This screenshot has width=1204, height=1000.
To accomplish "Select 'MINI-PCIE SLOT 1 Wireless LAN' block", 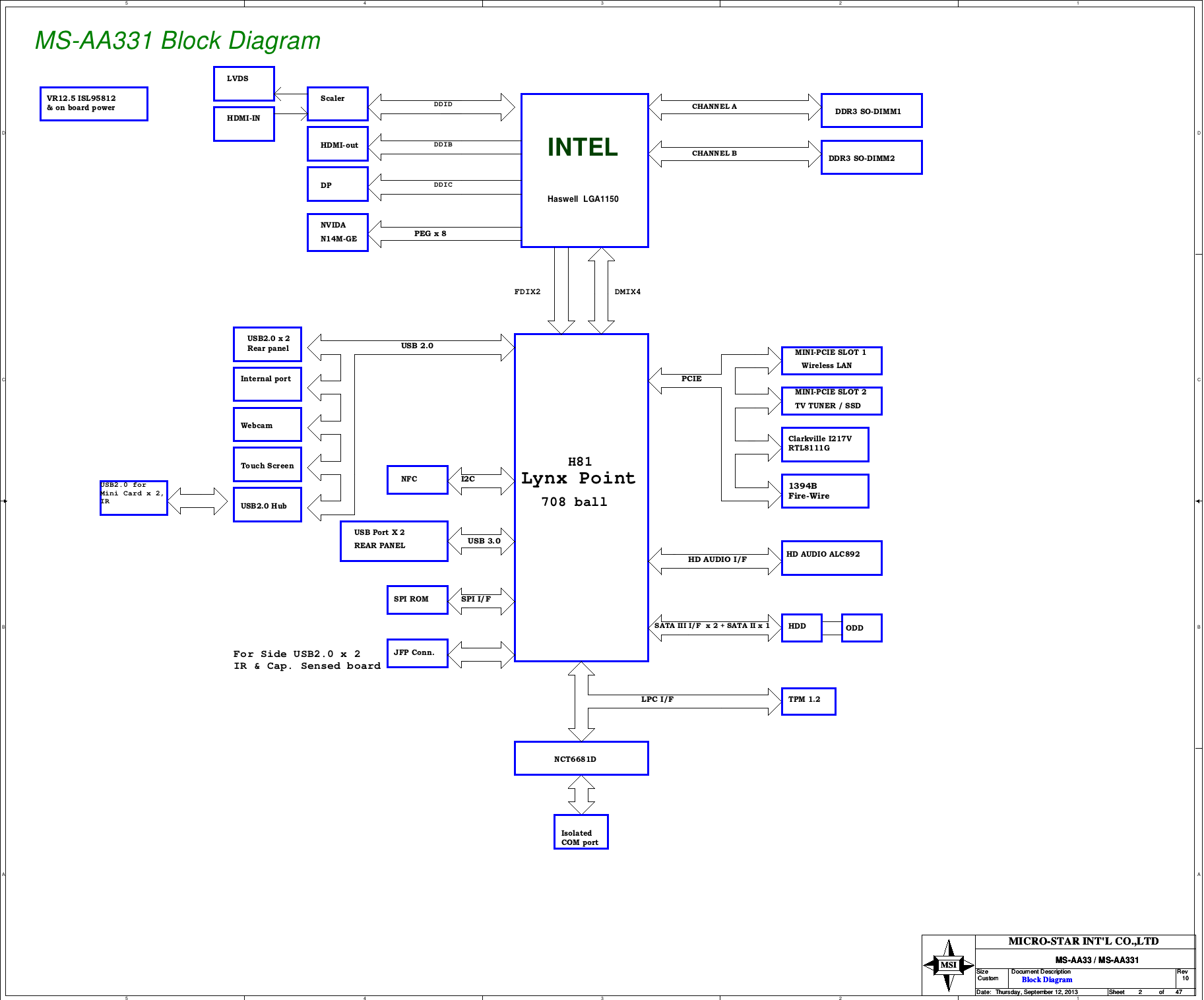I will (x=831, y=361).
